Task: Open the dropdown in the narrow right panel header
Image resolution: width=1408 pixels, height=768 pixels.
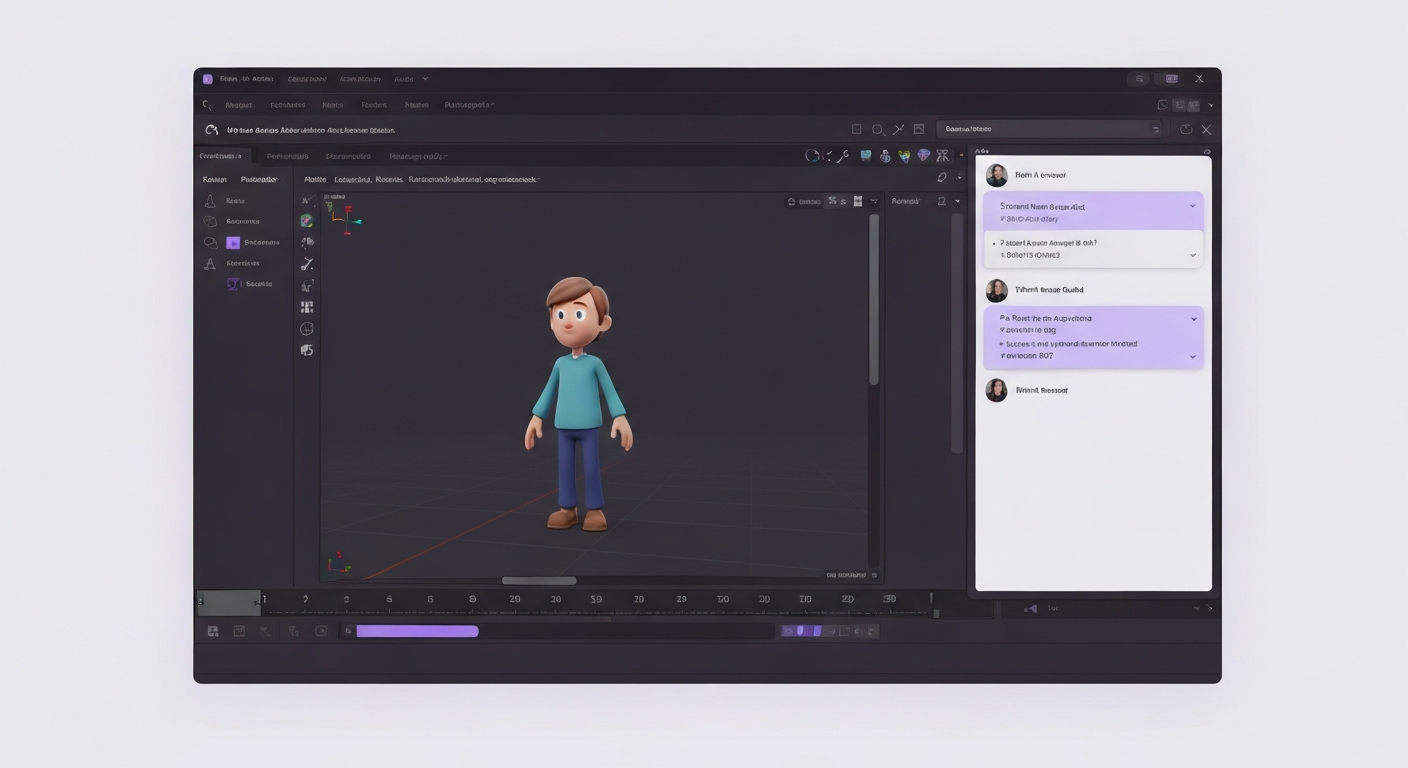Action: [957, 201]
